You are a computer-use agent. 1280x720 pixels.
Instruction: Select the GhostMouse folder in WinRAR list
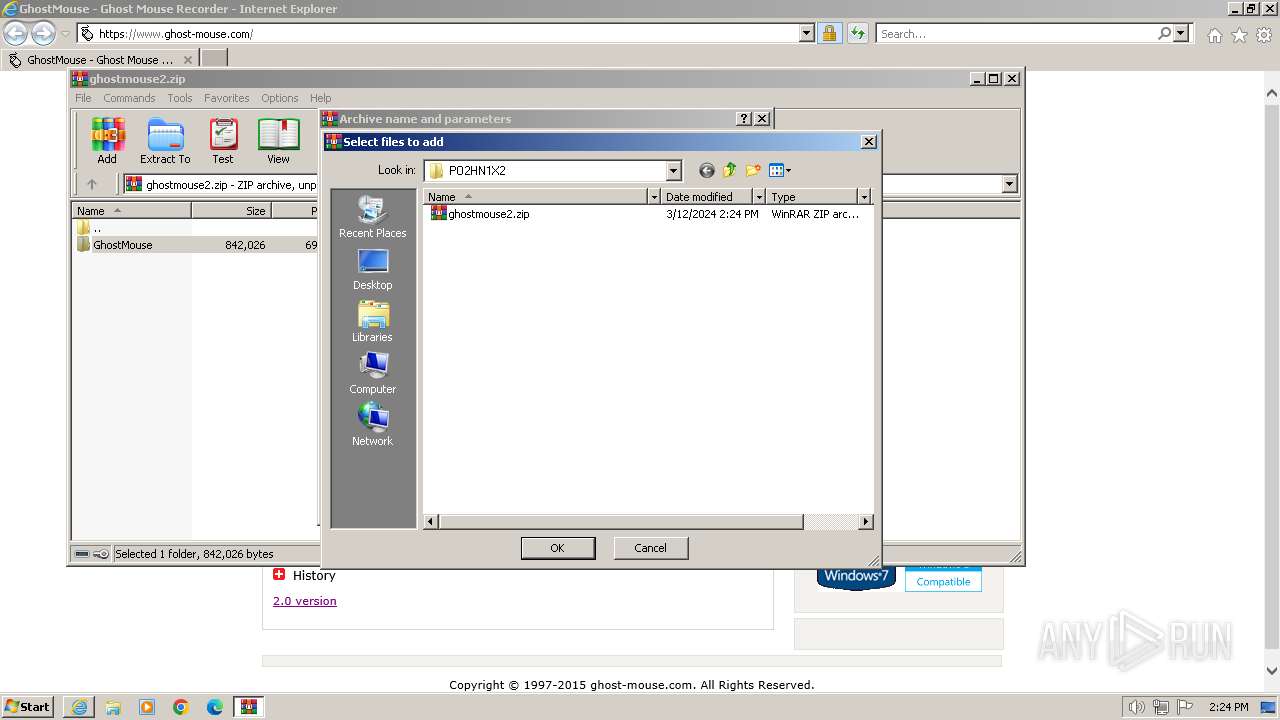click(122, 245)
